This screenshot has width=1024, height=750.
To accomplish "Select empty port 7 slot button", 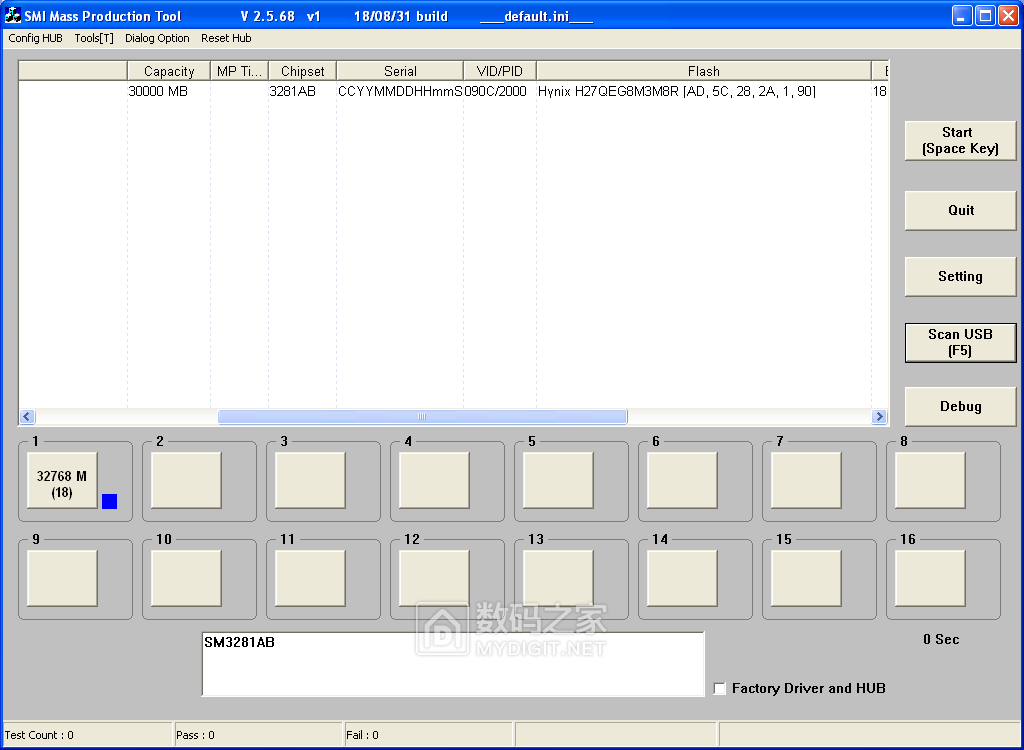I will (x=807, y=480).
